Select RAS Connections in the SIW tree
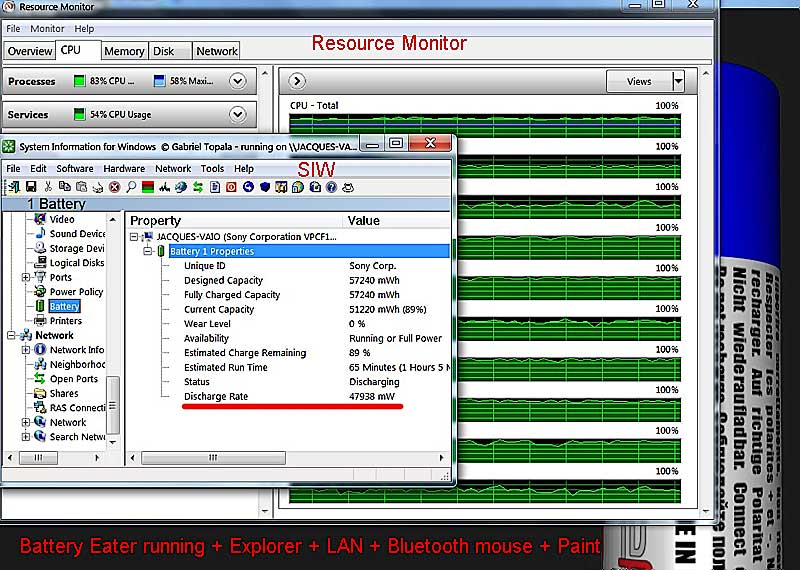The width and height of the screenshot is (800, 570). pos(77,408)
